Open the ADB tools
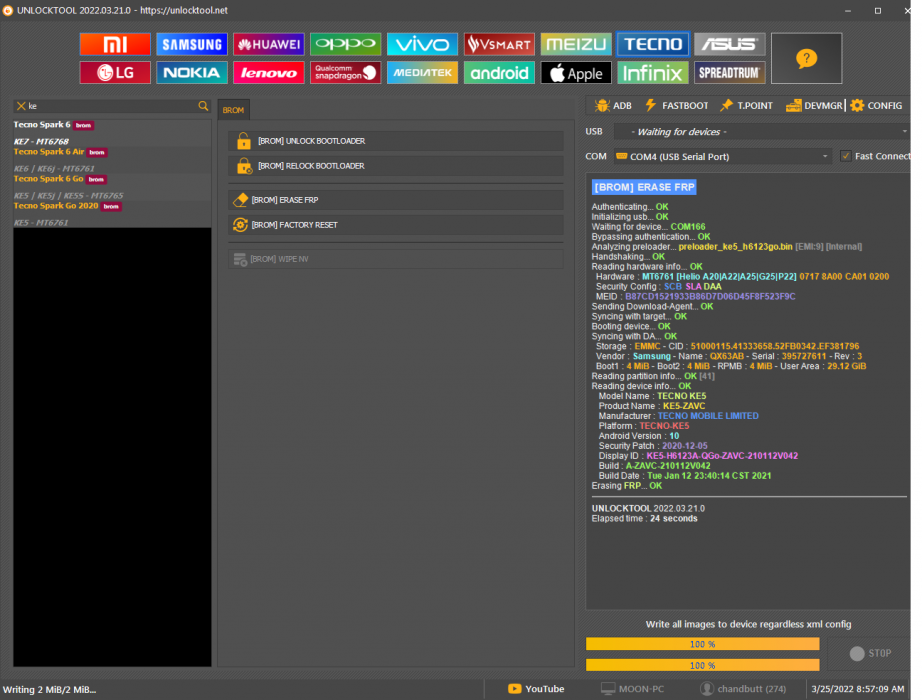Viewport: 922px width, 700px height. tap(613, 106)
